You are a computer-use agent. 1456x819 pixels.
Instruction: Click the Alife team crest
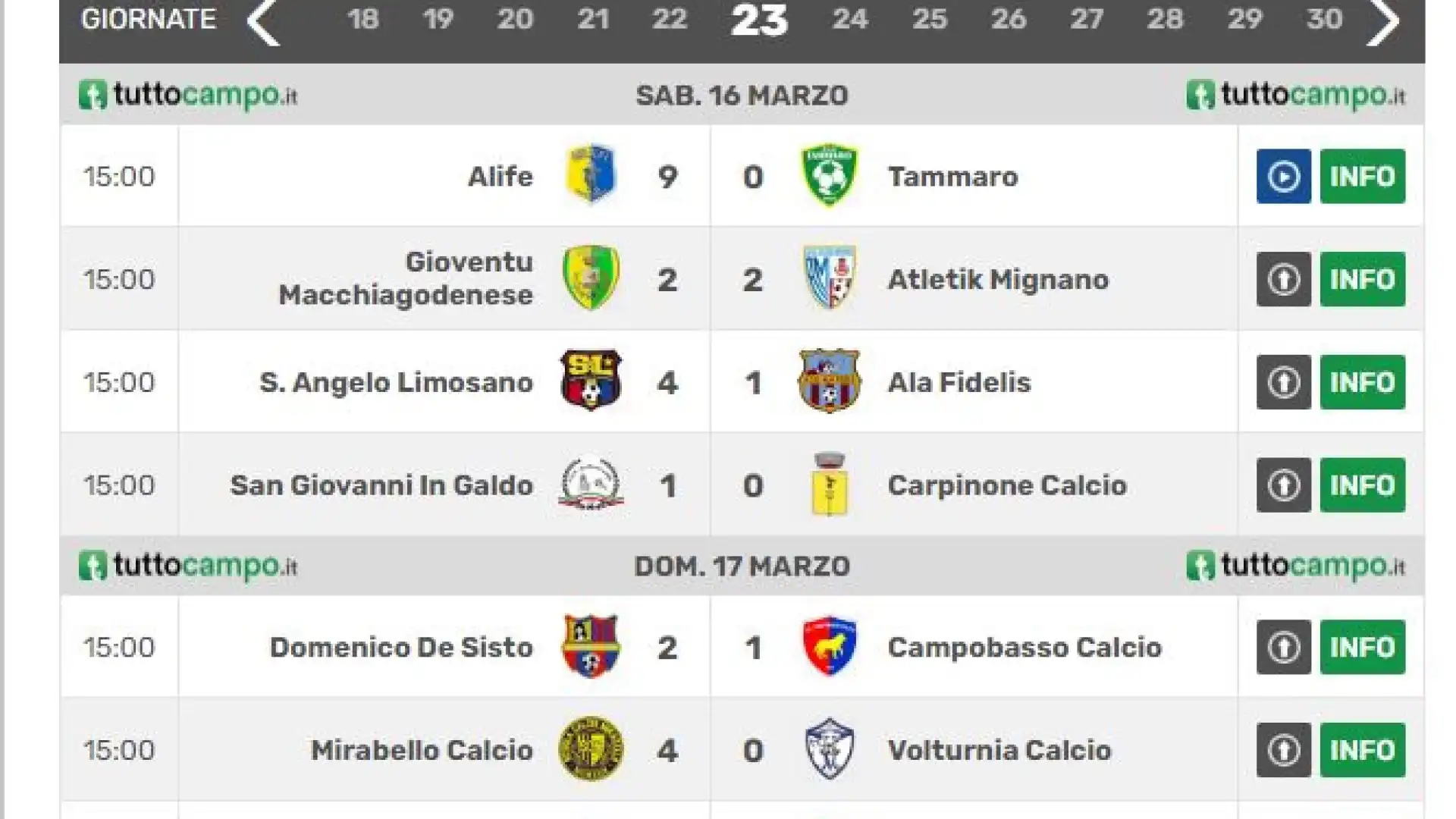tap(591, 174)
